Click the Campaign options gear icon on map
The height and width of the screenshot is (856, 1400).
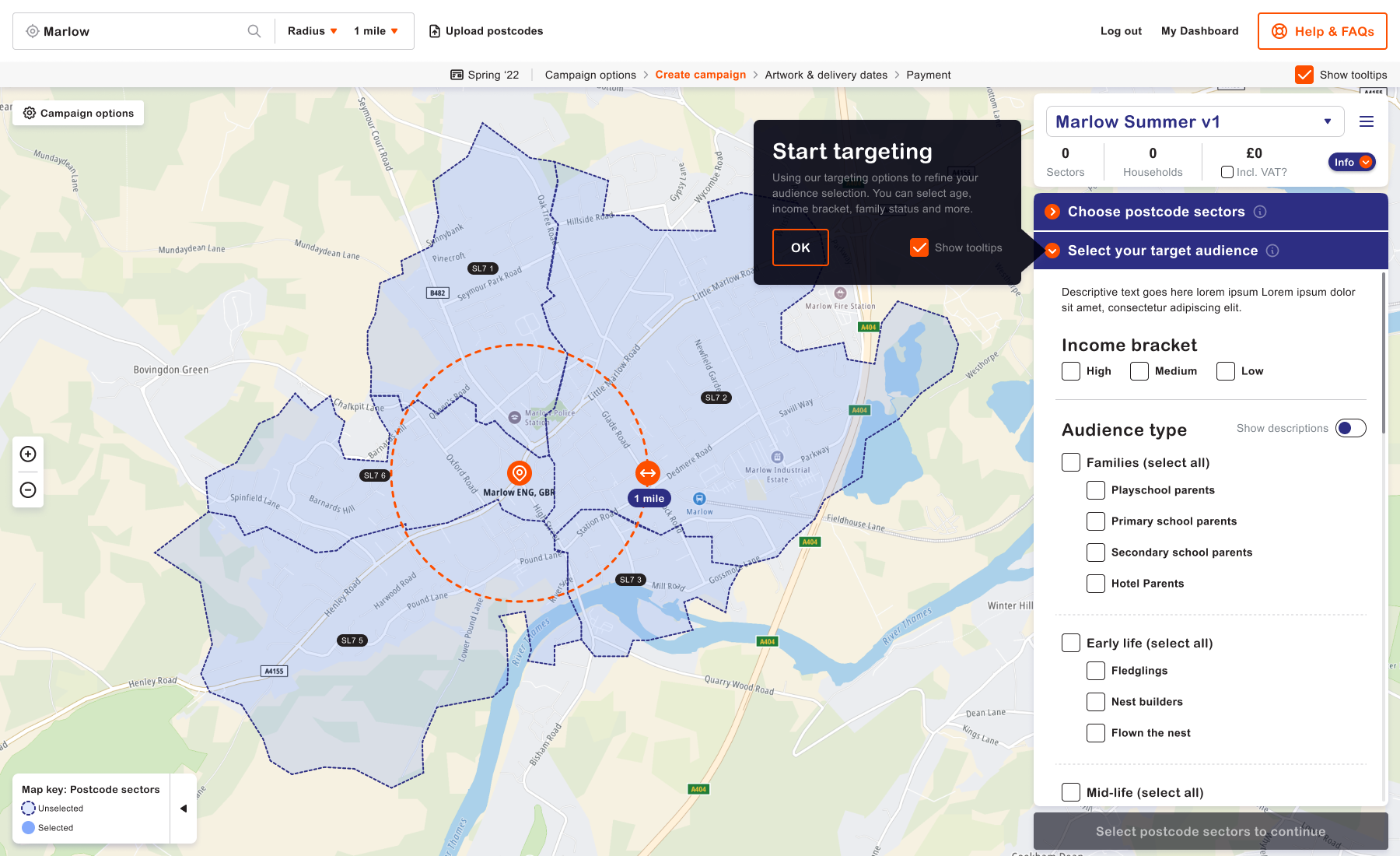click(30, 113)
